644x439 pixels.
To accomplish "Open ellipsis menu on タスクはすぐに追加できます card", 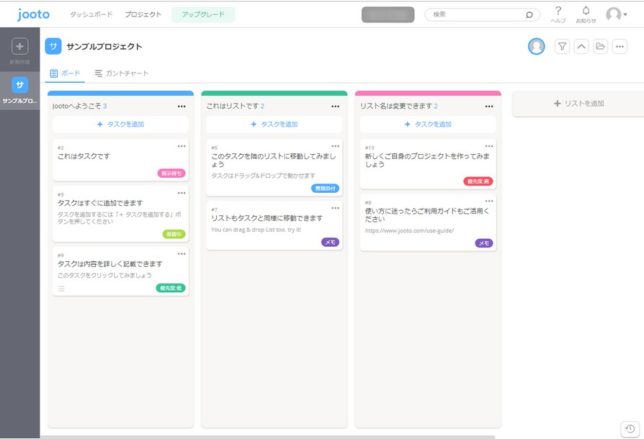I will (182, 193).
